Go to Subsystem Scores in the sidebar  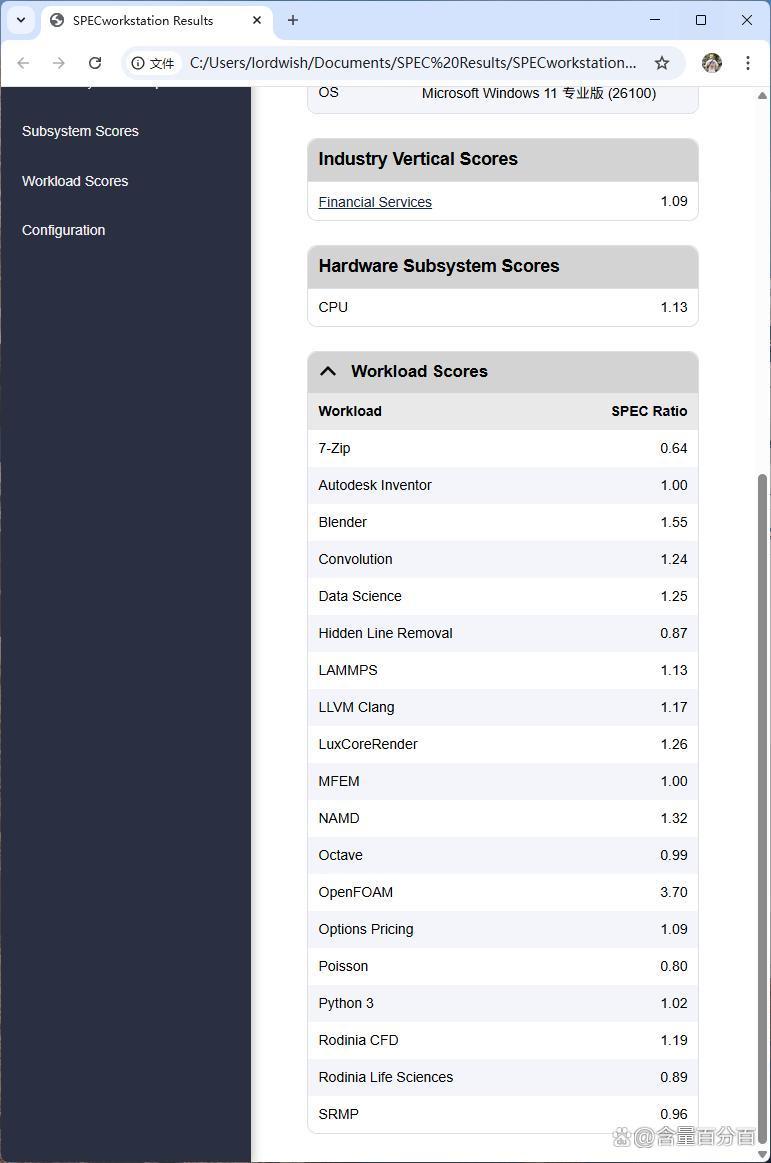click(80, 131)
